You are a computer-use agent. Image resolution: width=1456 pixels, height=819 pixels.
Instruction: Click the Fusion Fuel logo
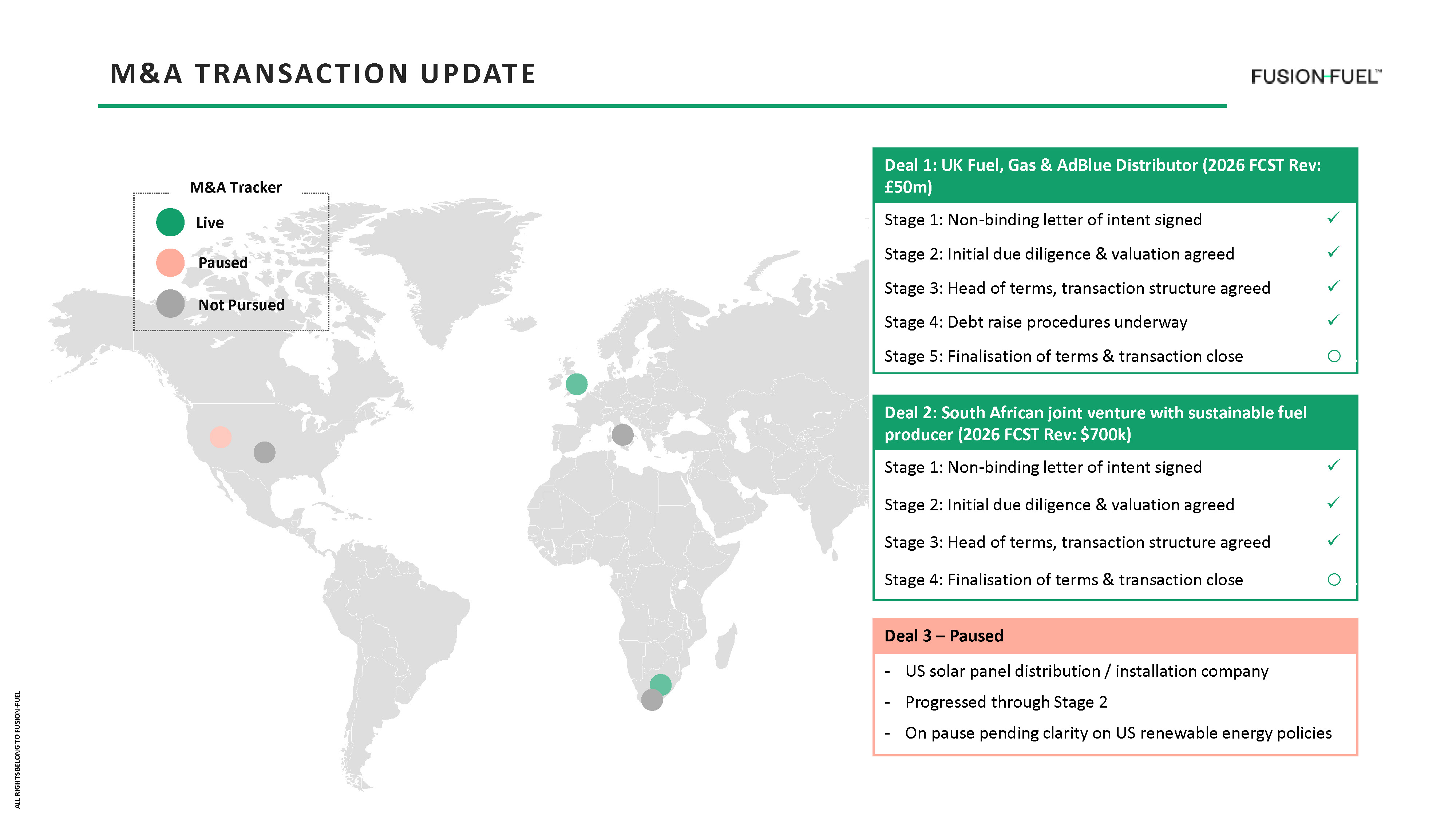tap(1315, 76)
